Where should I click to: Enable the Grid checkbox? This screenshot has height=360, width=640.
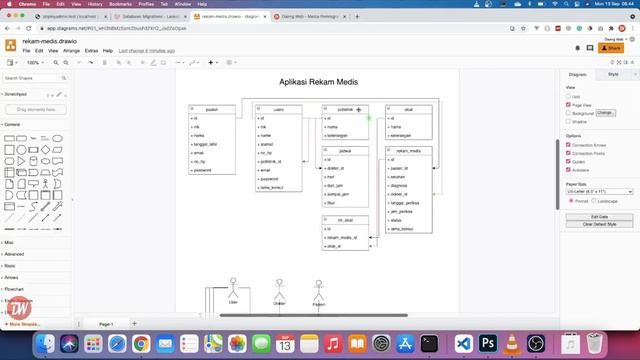568,96
